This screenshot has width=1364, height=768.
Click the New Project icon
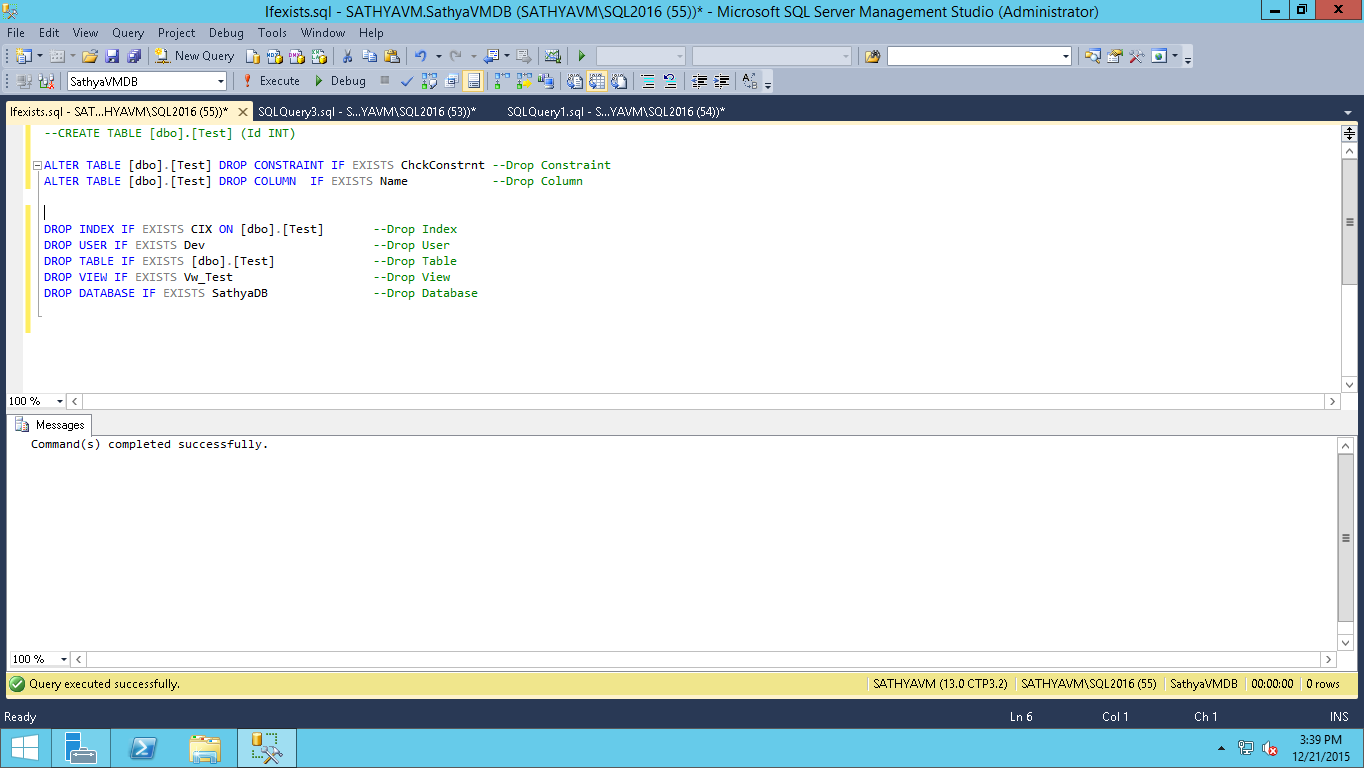click(x=24, y=56)
